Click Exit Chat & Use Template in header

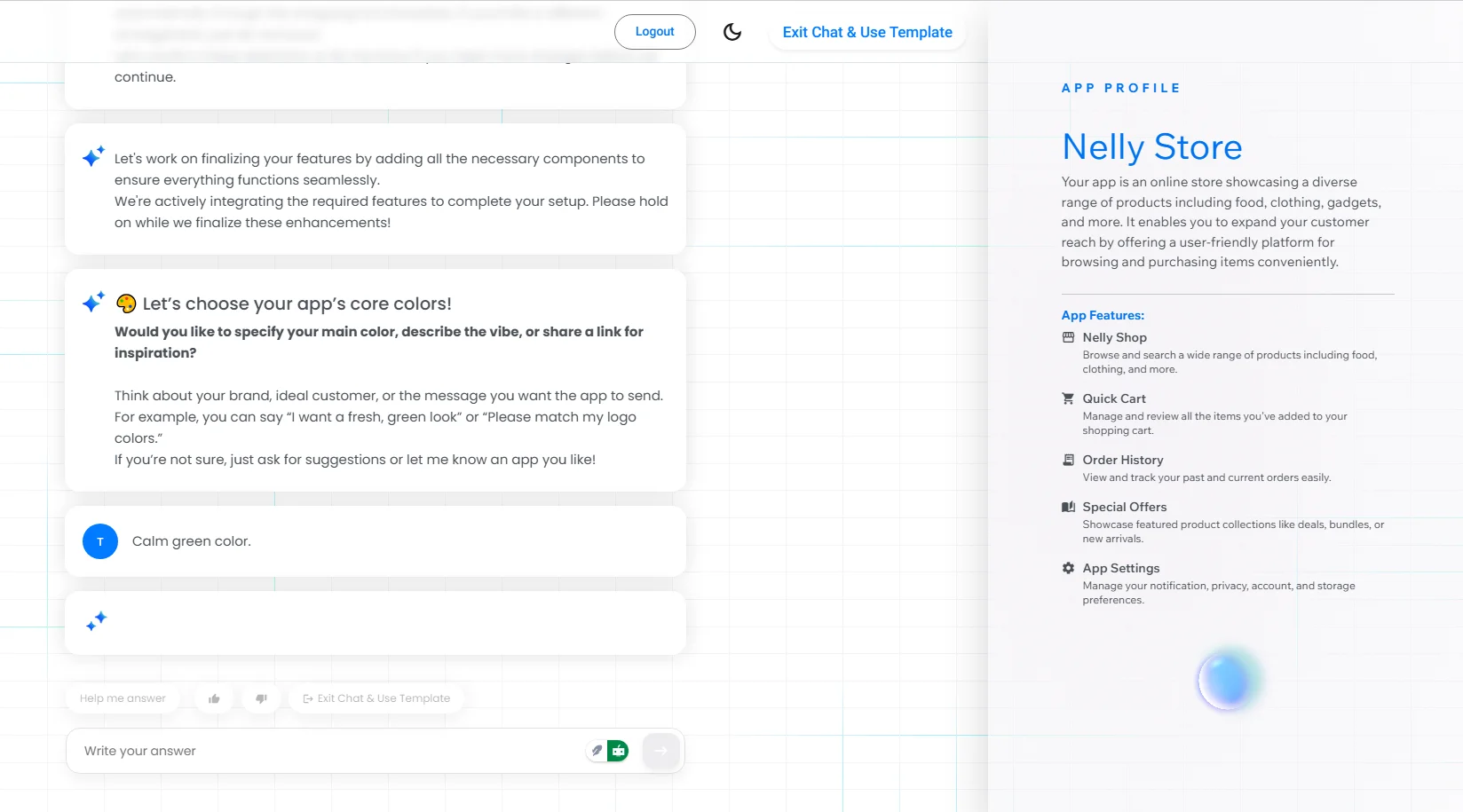pyautogui.click(x=867, y=32)
